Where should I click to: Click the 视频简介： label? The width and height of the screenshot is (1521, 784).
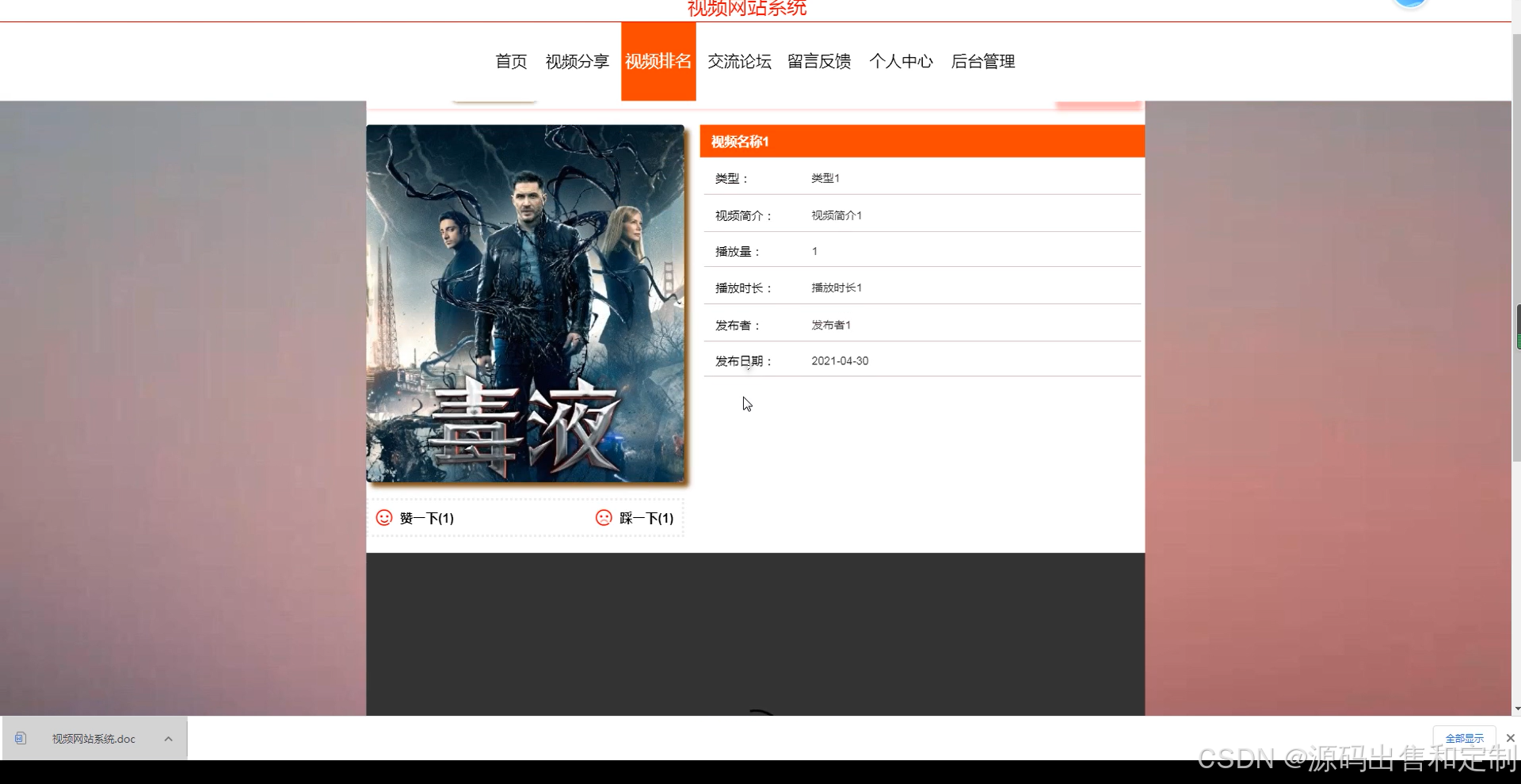(x=744, y=215)
